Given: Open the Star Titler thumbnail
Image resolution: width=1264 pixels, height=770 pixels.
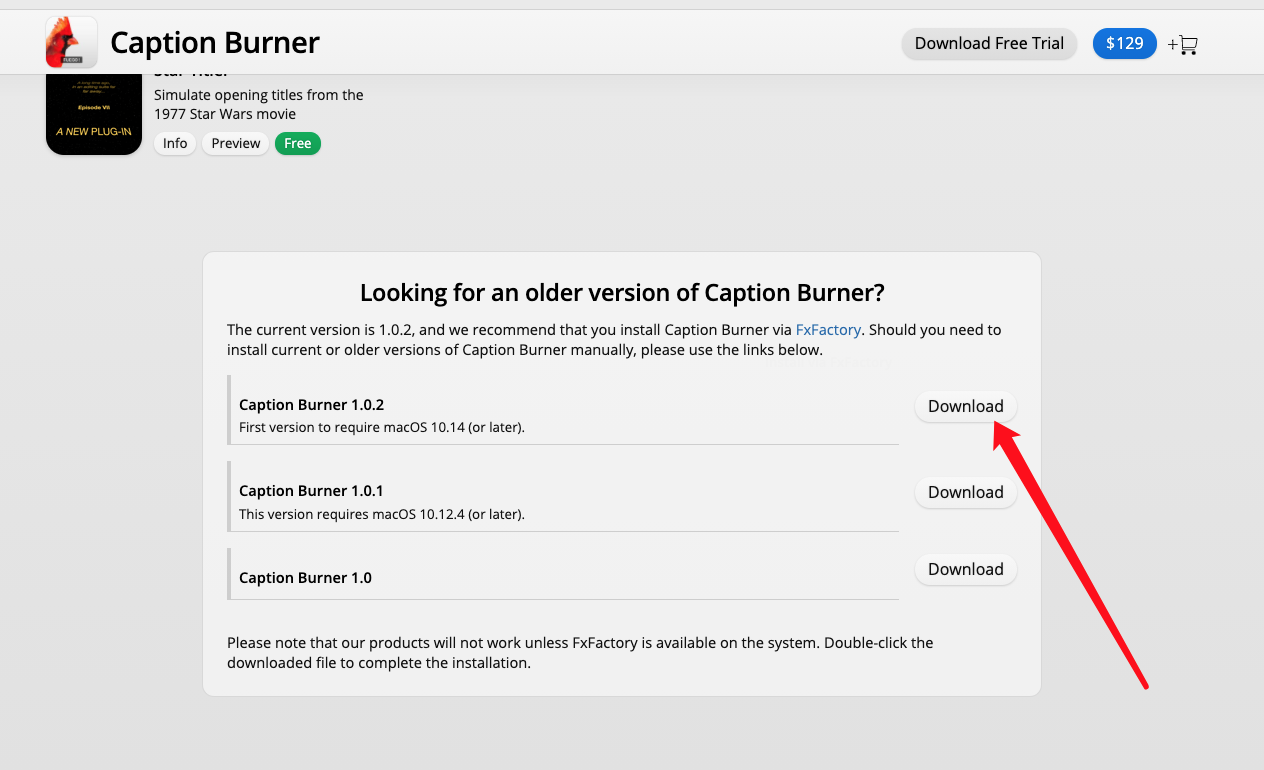Looking at the screenshot, I should coord(94,114).
